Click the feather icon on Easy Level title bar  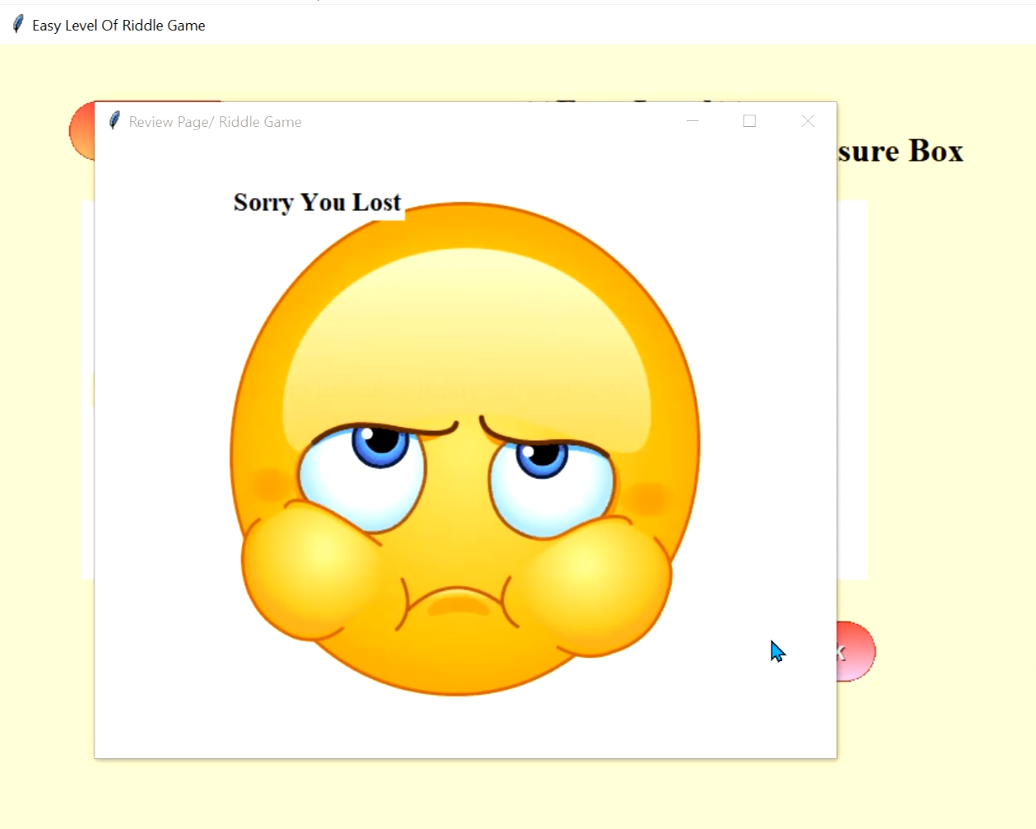16,24
